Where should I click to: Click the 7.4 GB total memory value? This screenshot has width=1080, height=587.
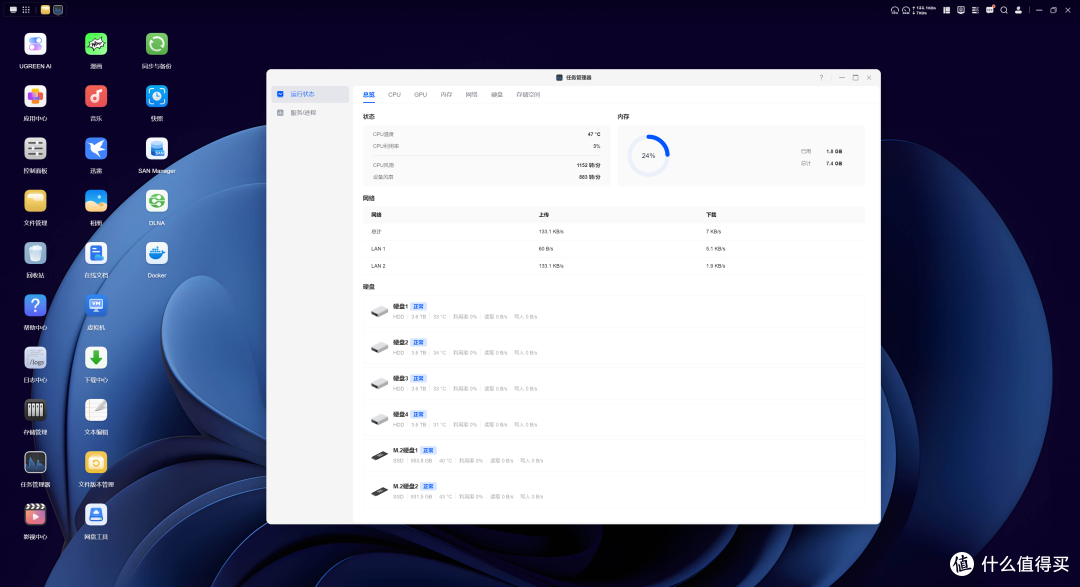[x=833, y=164]
